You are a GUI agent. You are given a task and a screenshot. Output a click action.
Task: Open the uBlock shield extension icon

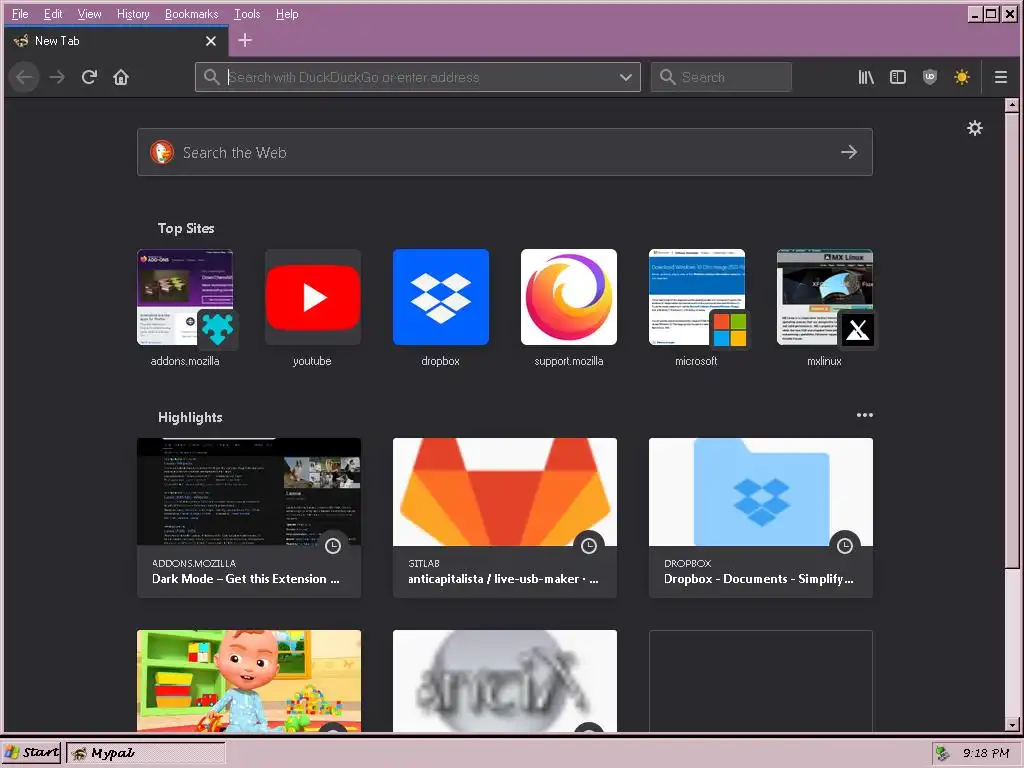tap(930, 77)
